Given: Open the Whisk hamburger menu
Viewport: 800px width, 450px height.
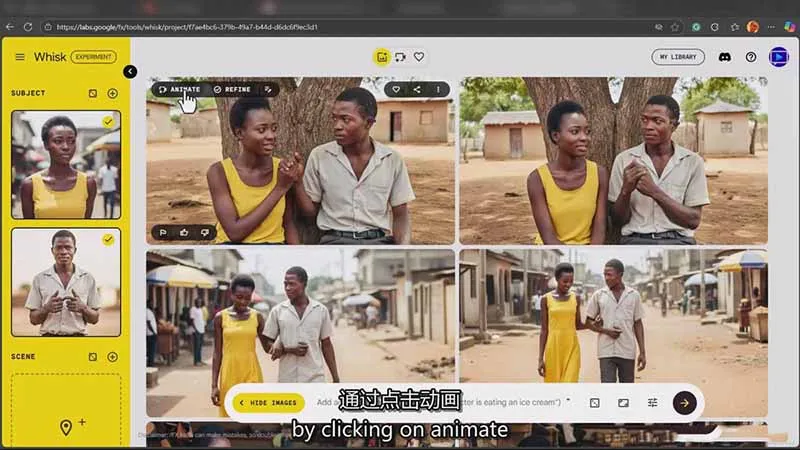Looking at the screenshot, I should [x=20, y=57].
